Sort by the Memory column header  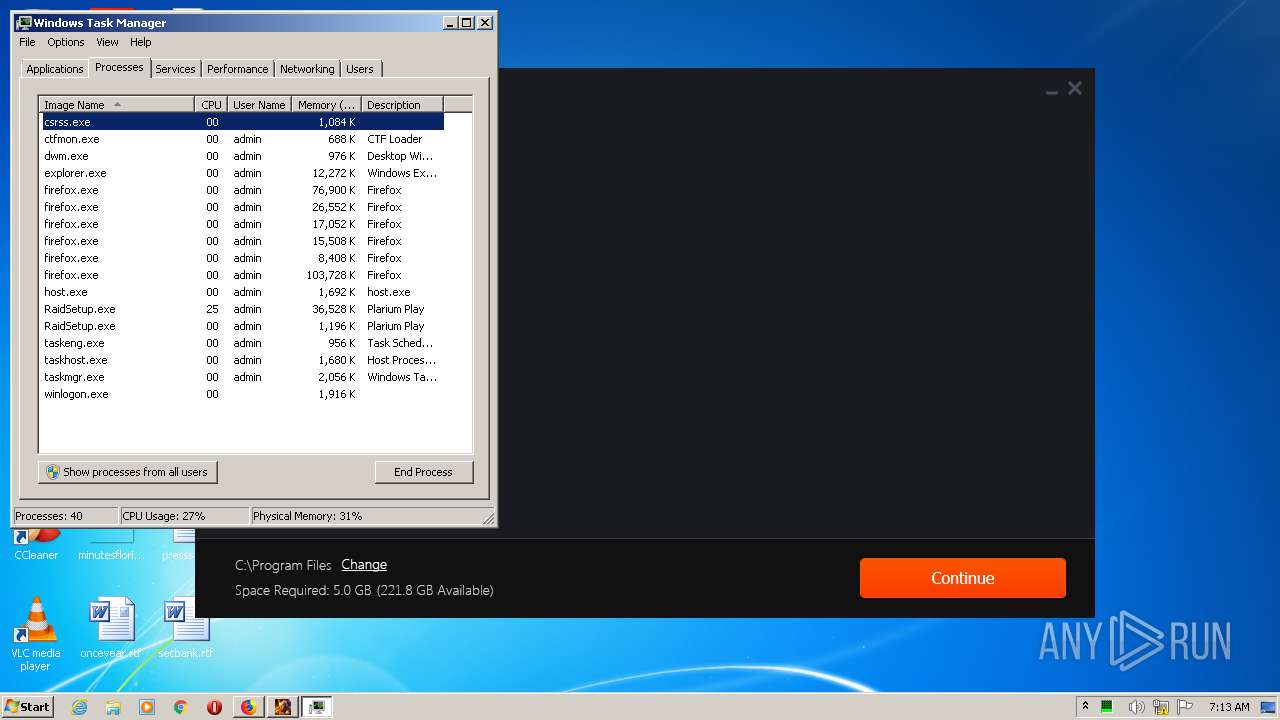[x=326, y=105]
